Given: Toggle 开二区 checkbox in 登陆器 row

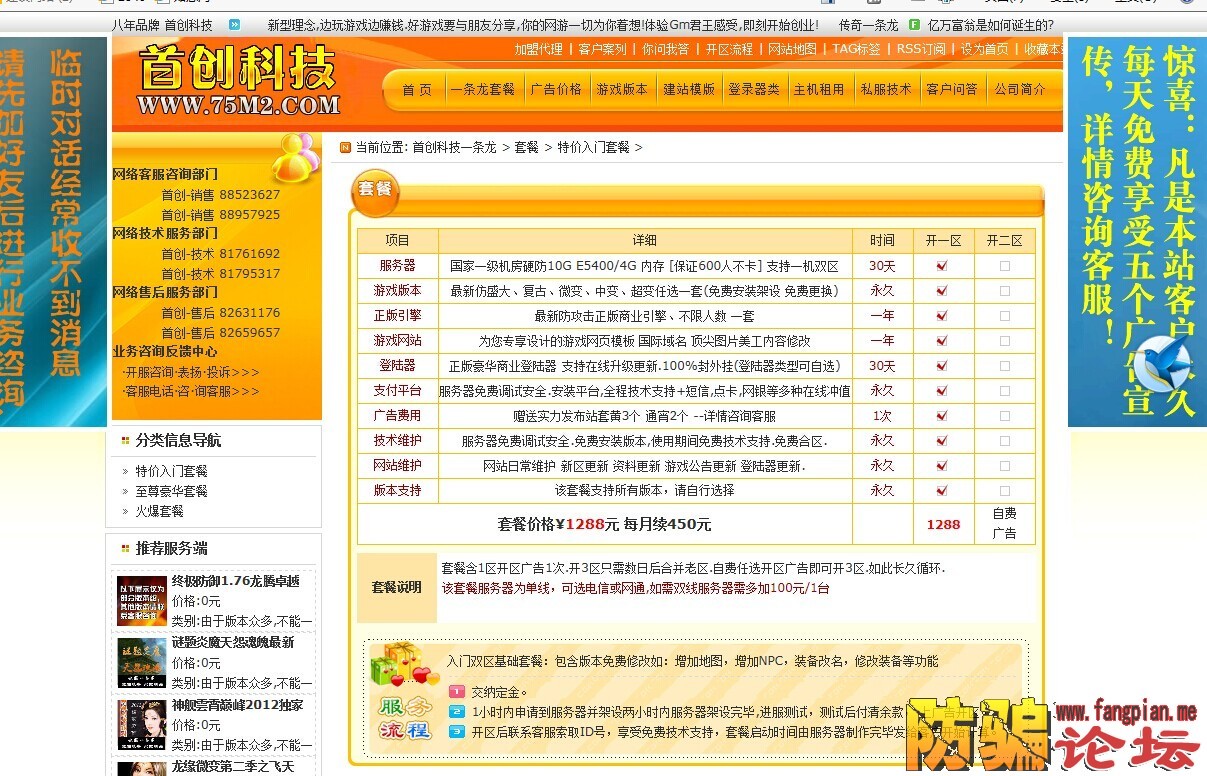Looking at the screenshot, I should pyautogui.click(x=1004, y=366).
